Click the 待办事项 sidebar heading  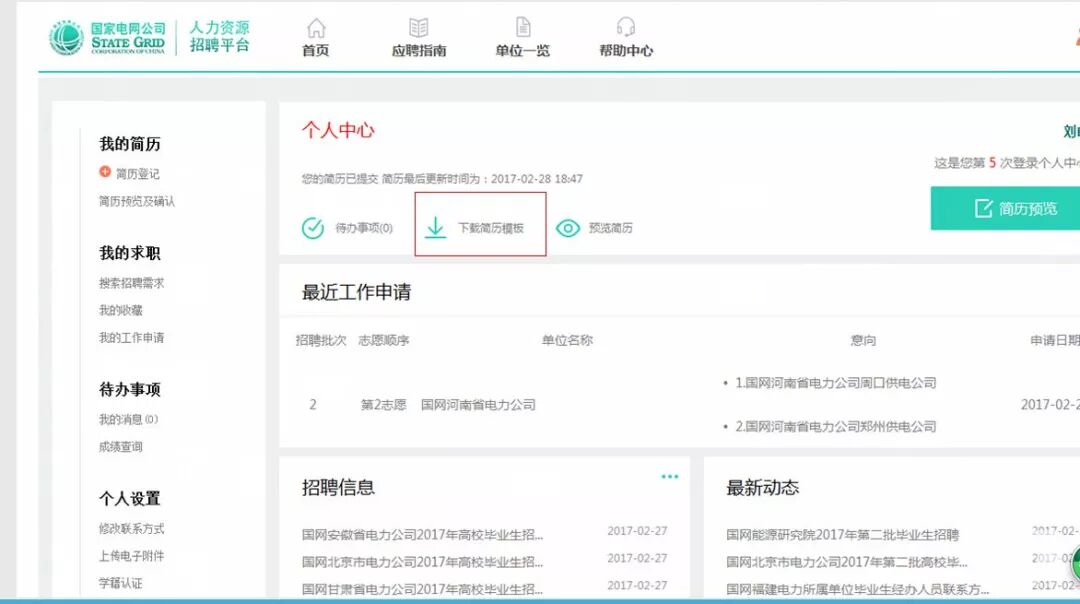pos(129,389)
